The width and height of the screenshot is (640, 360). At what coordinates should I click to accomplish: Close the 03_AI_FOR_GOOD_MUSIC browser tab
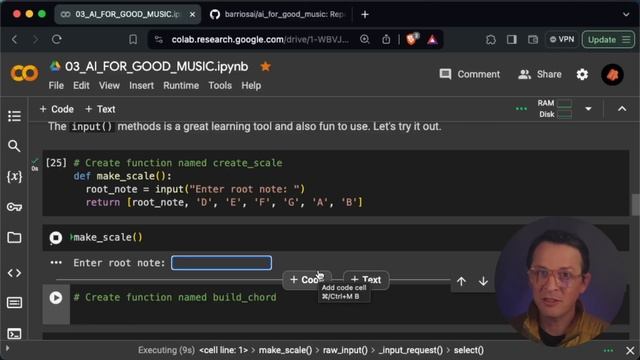click(x=192, y=14)
